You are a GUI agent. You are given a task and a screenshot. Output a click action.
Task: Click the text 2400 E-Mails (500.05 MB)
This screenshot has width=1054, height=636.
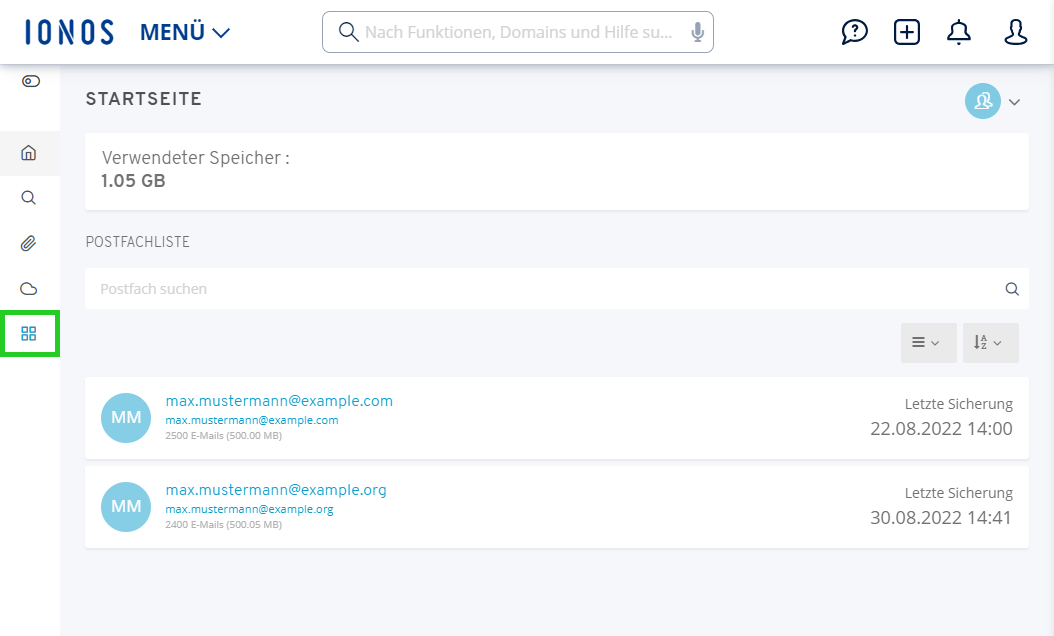pyautogui.click(x=224, y=524)
